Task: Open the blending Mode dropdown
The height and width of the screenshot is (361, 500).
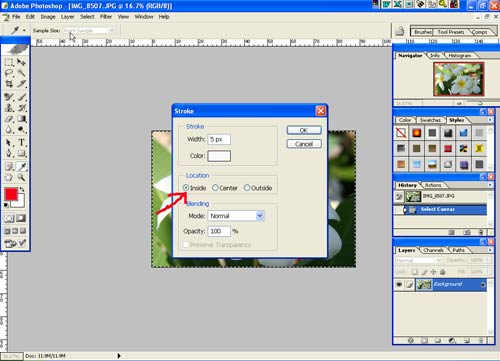Action: pos(260,216)
